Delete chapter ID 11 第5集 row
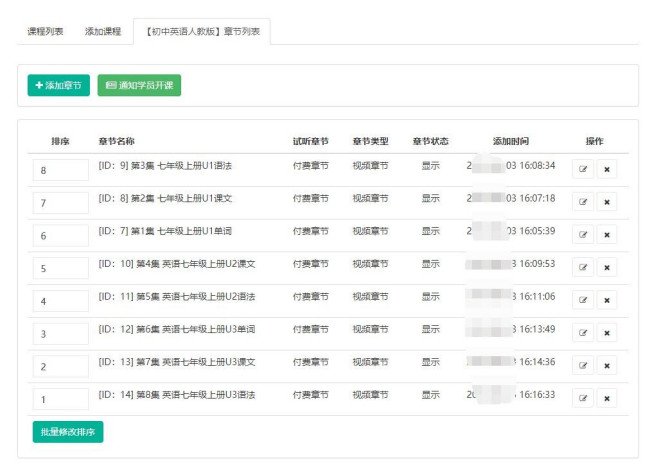This screenshot has width=650, height=464. tap(607, 300)
